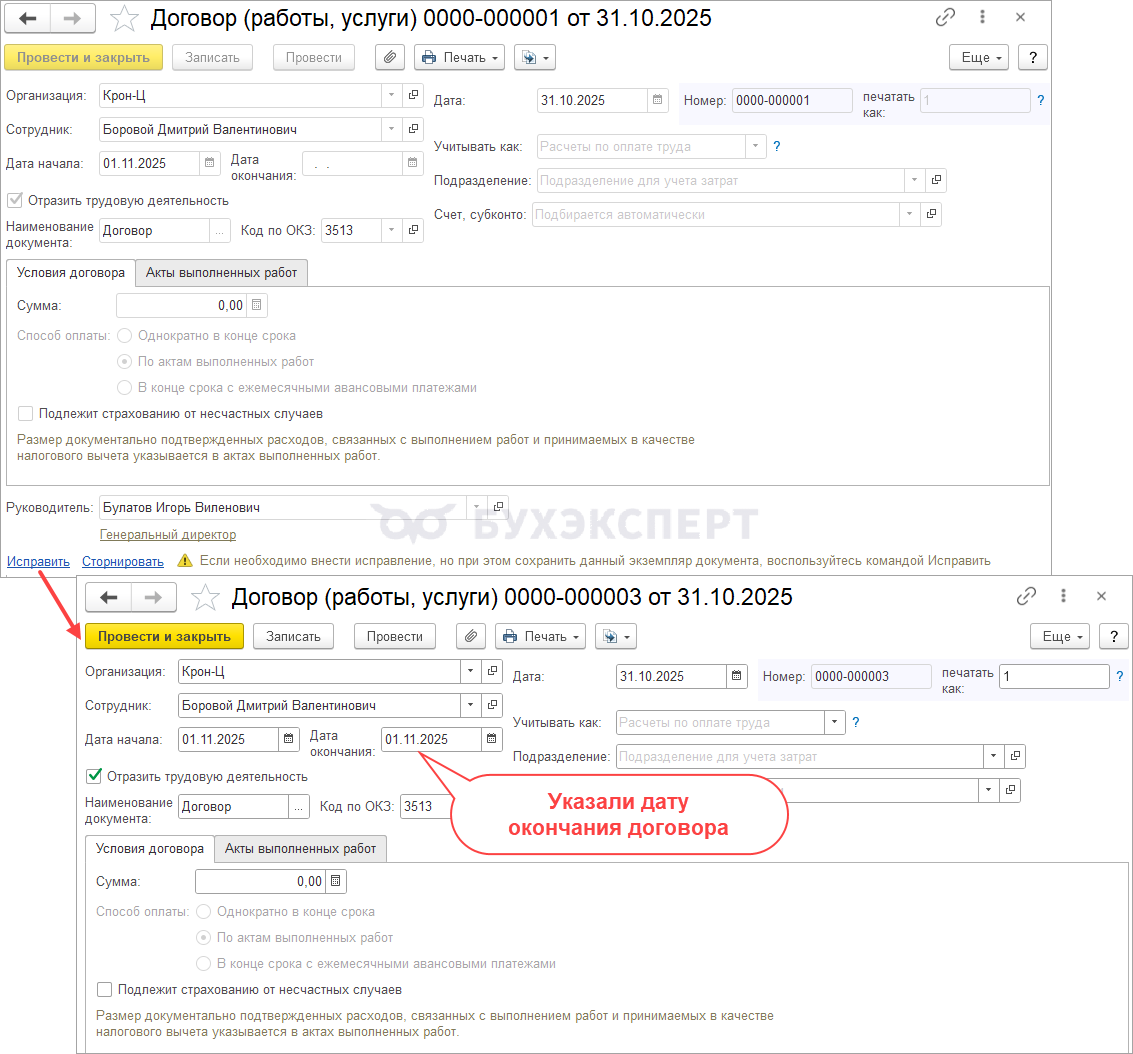Expand Учитывать как dropdown in contract 0000-000003
This screenshot has height=1054, width=1133.
(835, 722)
